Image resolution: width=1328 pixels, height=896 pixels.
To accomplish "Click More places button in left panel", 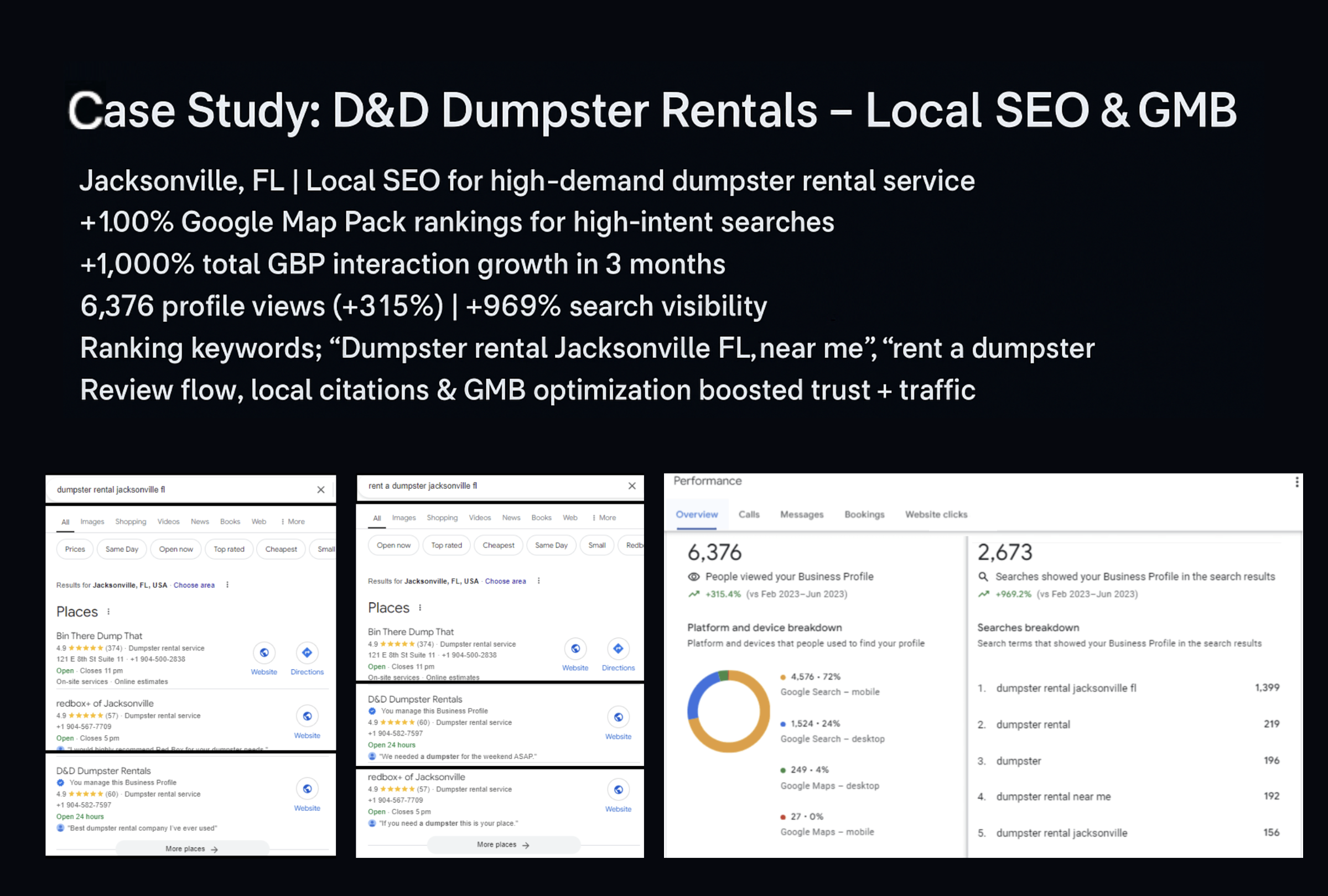I will click(x=192, y=848).
